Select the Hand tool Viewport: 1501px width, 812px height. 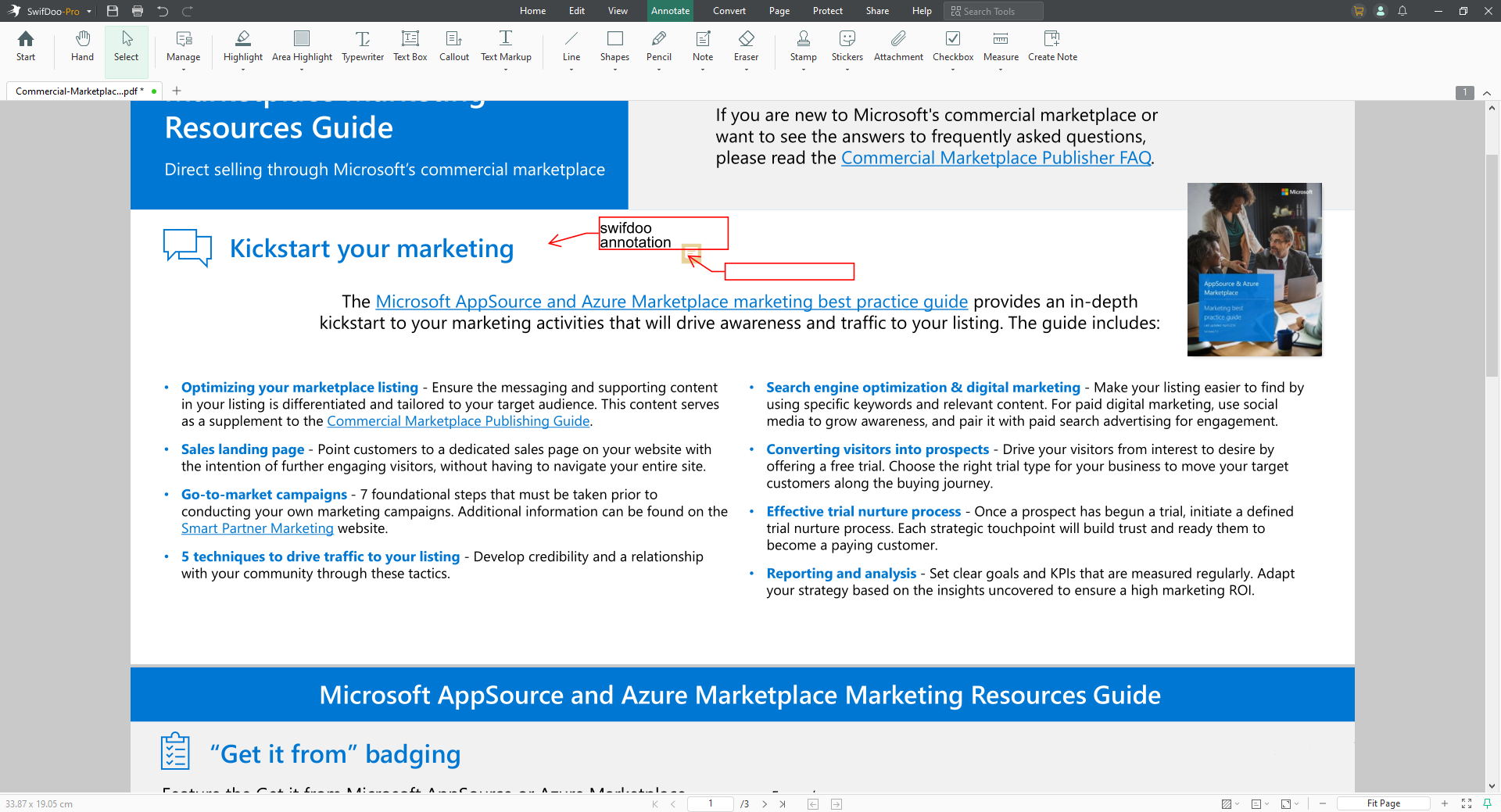click(82, 46)
